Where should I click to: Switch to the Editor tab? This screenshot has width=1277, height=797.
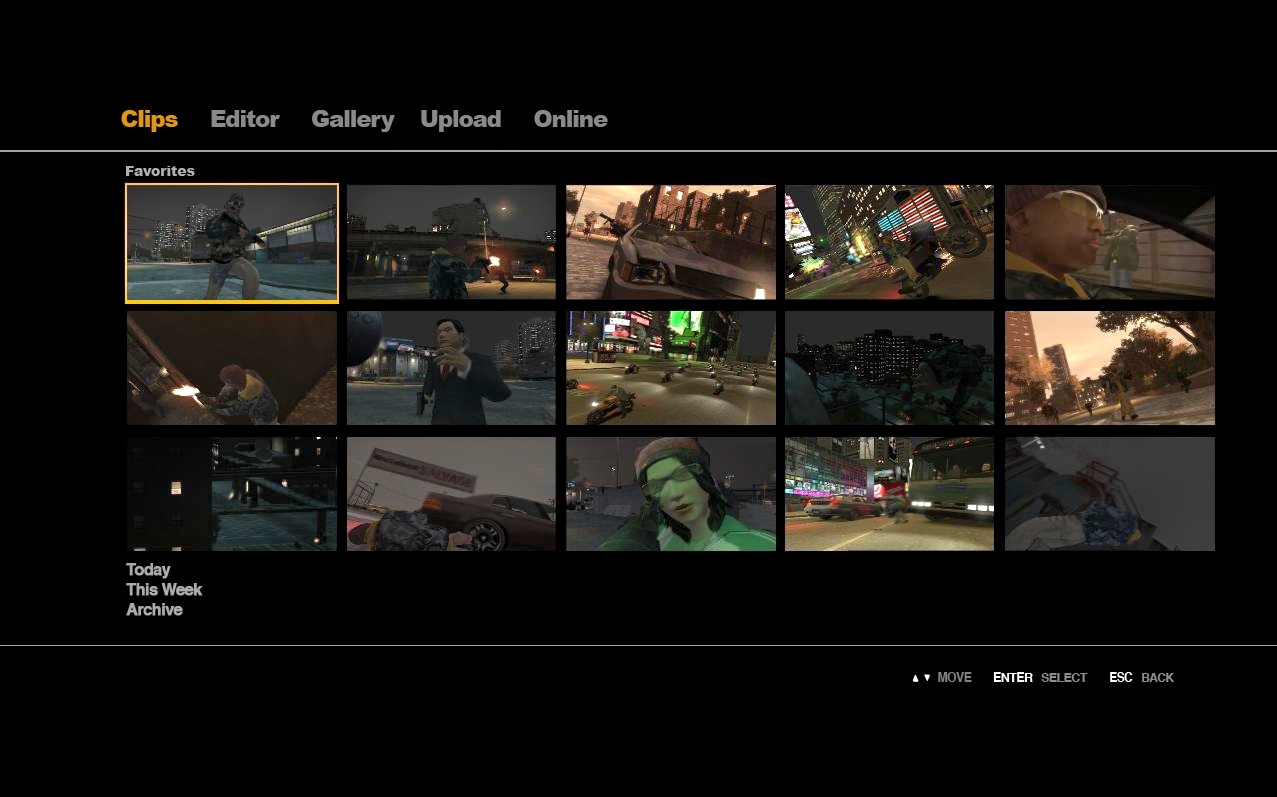click(x=244, y=119)
